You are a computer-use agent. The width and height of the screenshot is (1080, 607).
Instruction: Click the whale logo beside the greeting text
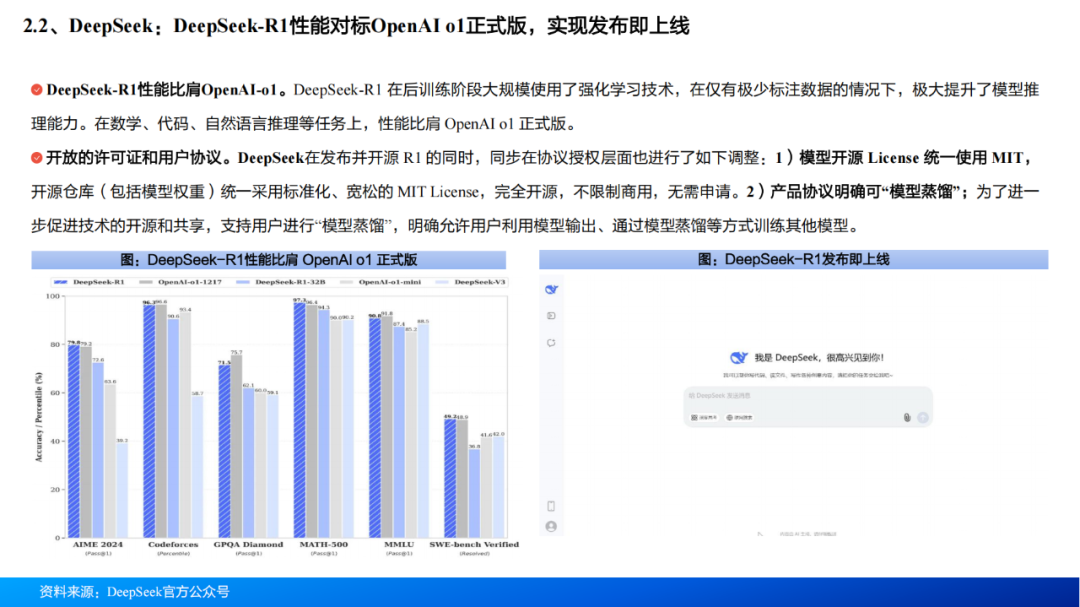738,358
